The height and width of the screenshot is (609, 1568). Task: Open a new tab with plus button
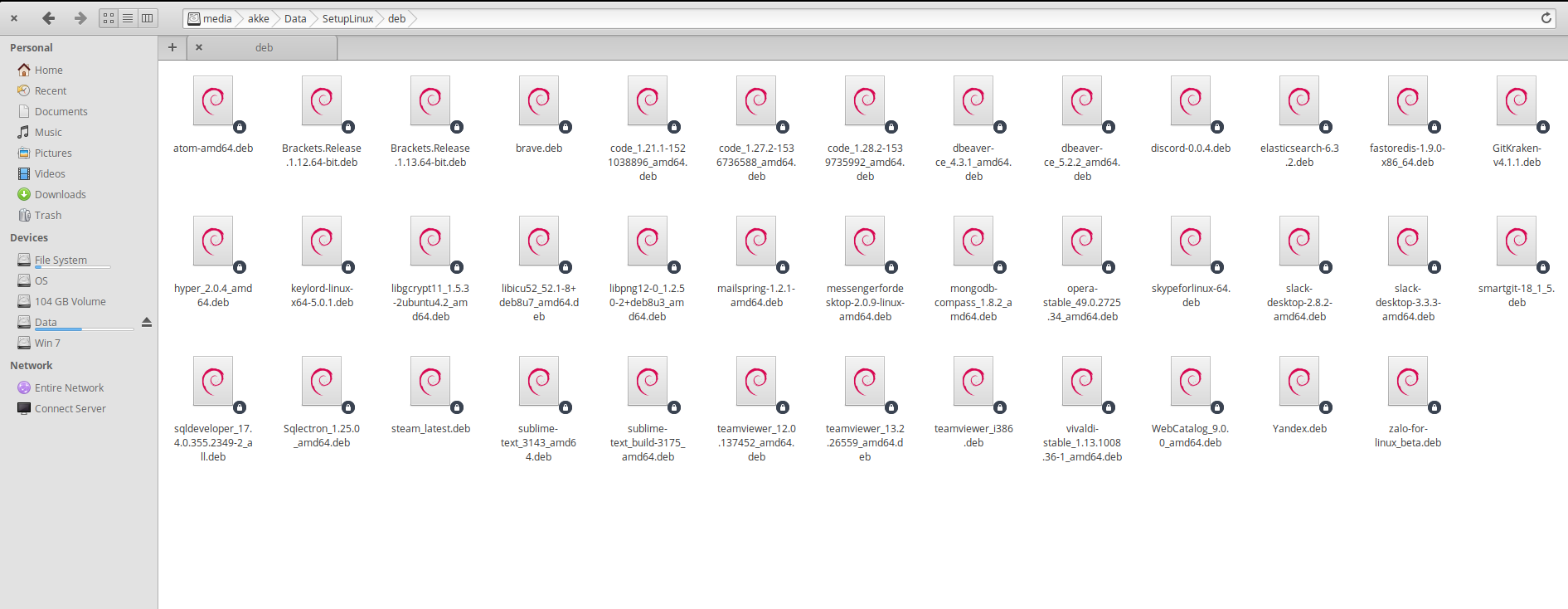pos(172,47)
